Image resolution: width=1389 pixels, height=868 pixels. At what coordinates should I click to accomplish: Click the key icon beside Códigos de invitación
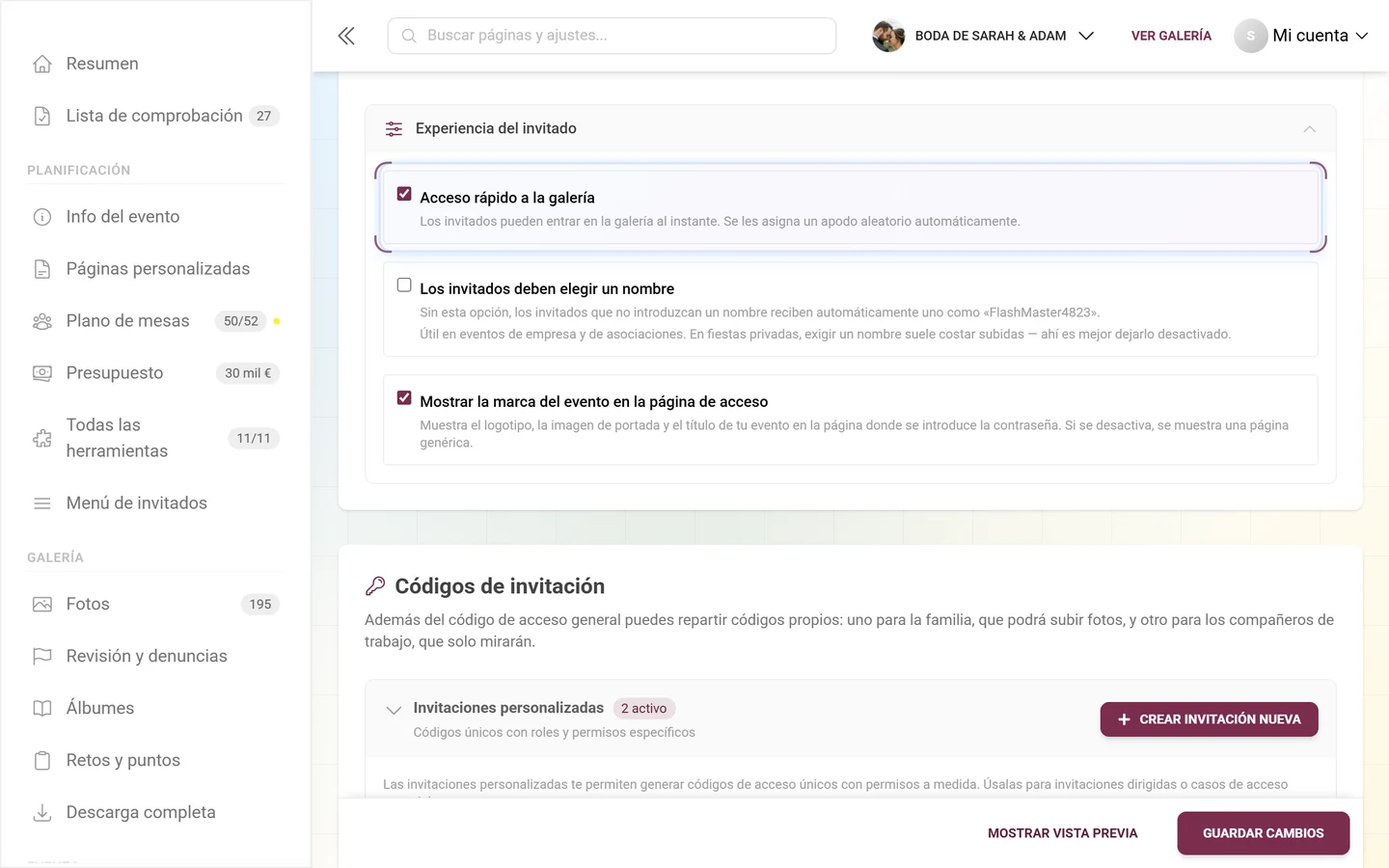[x=375, y=586]
